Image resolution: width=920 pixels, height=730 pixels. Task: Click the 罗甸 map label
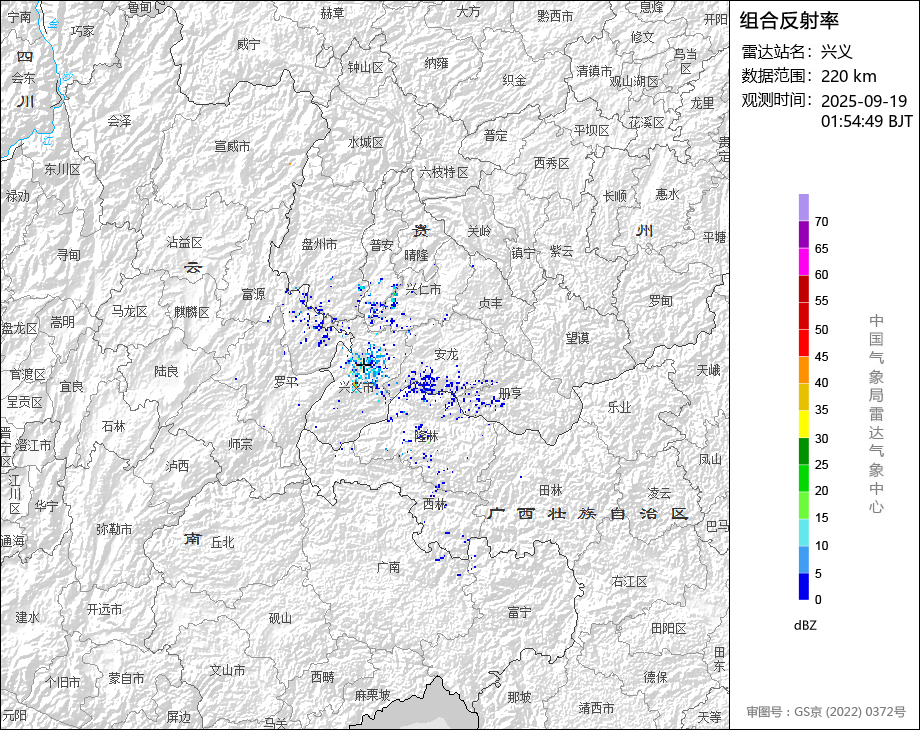click(660, 300)
